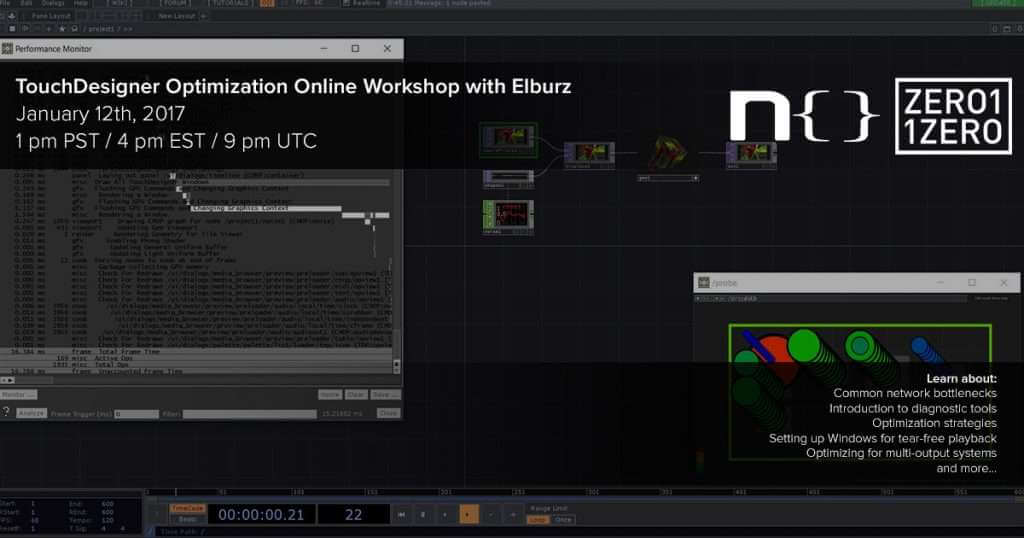Screen dimensions: 1024x538
Task: Enable Loop range limit mode
Action: (x=537, y=520)
